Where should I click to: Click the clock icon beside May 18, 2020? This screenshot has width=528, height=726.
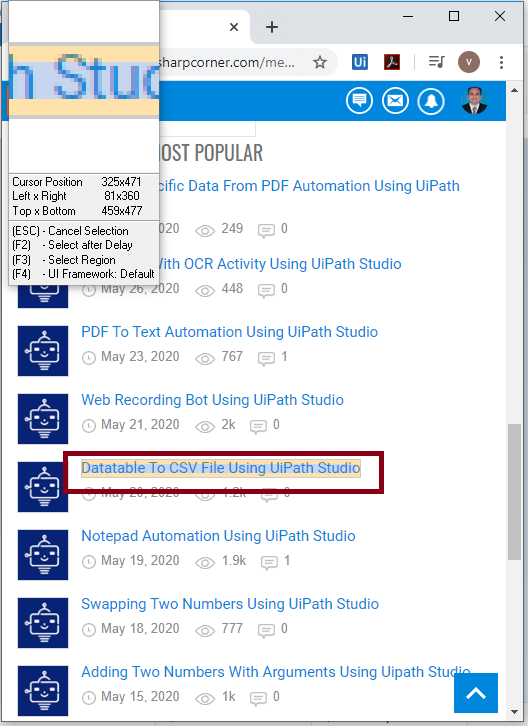coord(89,630)
